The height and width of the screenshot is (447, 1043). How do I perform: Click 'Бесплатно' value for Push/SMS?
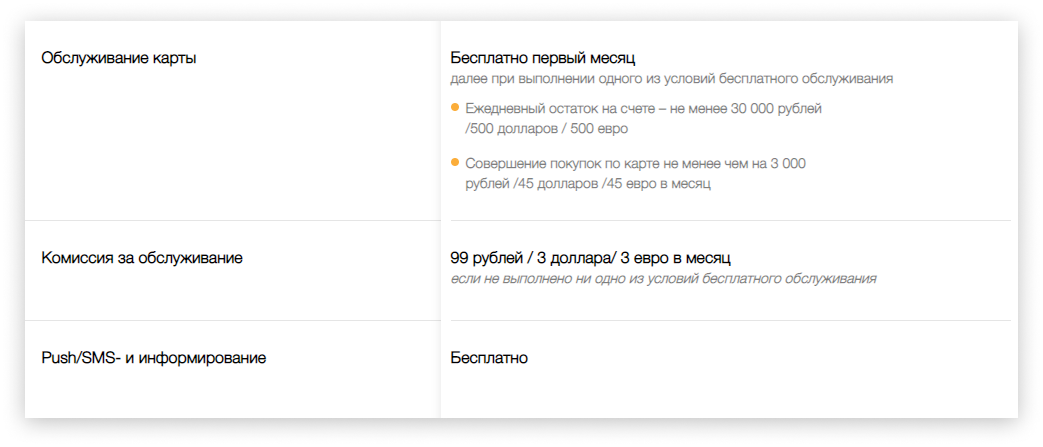(x=489, y=359)
